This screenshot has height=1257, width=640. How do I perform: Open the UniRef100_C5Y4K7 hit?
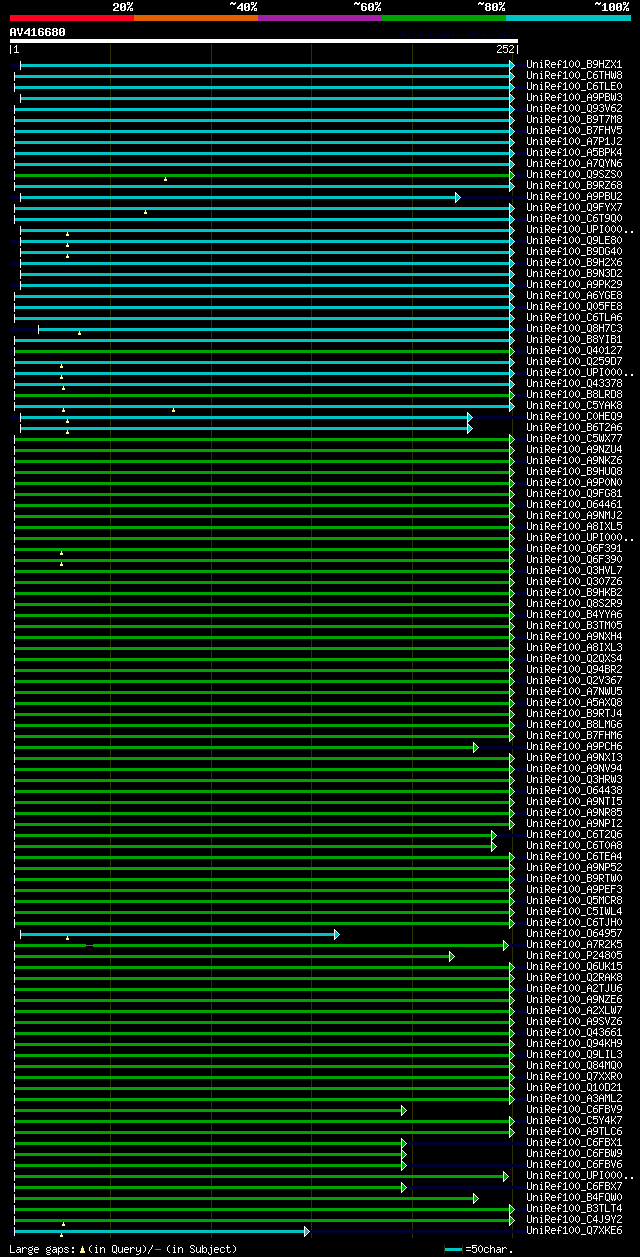(x=574, y=1121)
